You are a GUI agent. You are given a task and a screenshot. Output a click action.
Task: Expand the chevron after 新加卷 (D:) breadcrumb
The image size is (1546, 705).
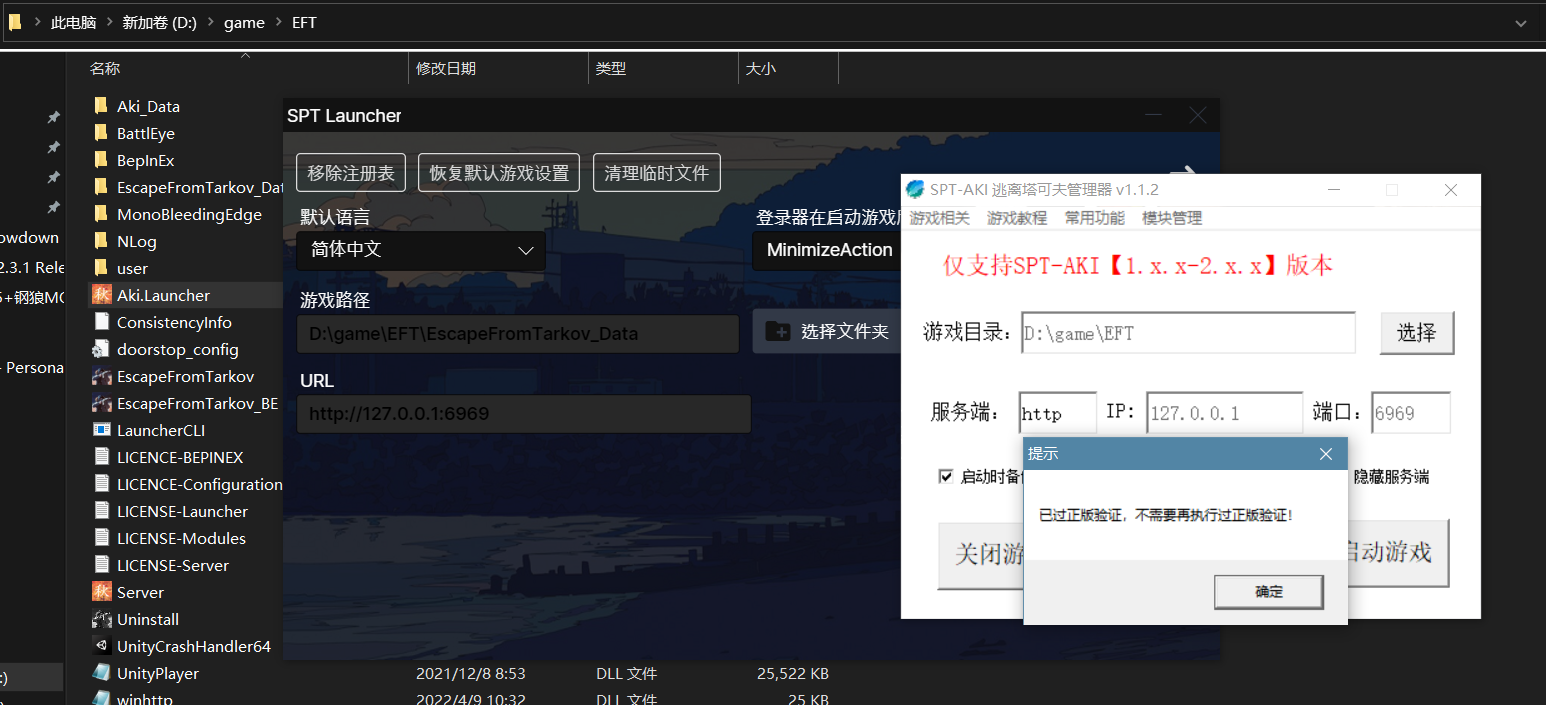coord(210,22)
